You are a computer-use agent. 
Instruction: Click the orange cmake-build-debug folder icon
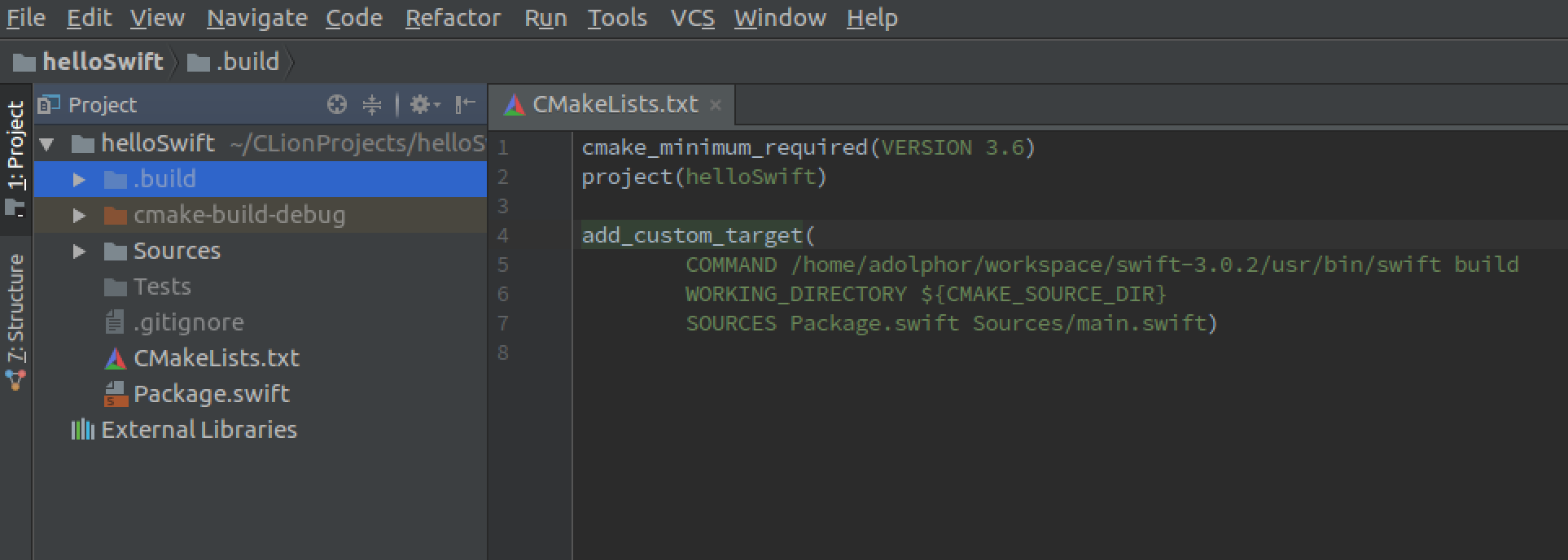(x=116, y=216)
